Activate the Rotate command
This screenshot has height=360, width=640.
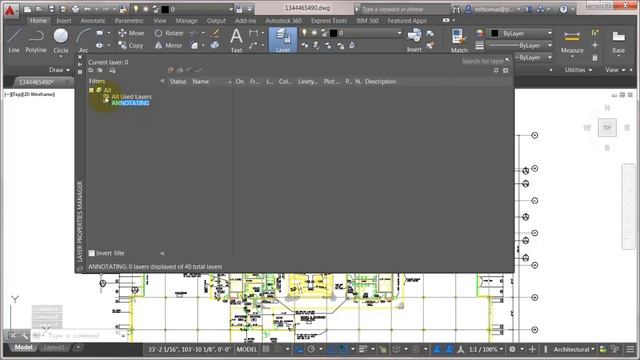coord(169,33)
